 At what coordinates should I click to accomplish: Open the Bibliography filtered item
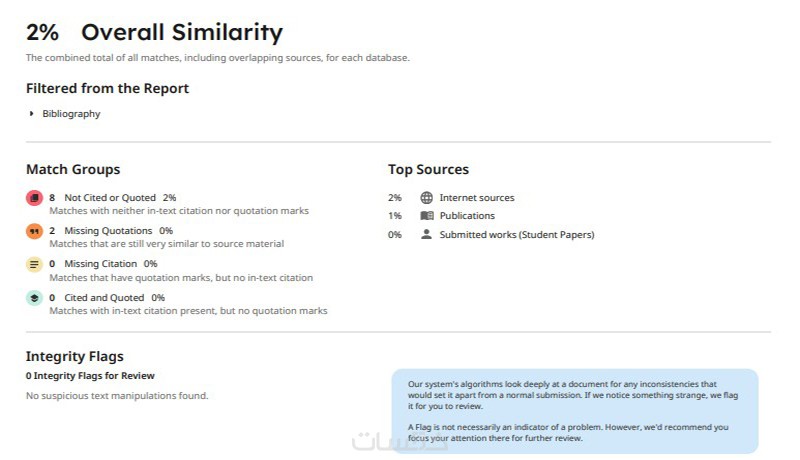pyautogui.click(x=71, y=114)
